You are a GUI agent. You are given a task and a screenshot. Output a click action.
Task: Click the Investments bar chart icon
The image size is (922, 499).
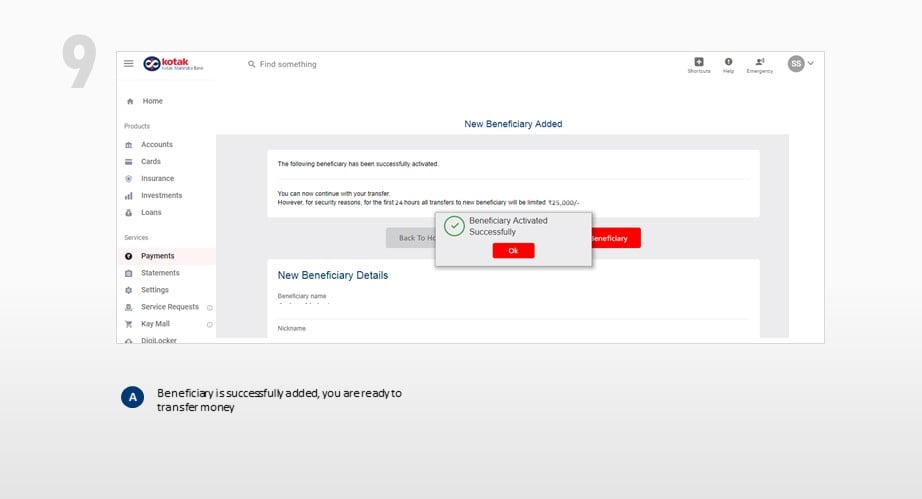pos(128,196)
